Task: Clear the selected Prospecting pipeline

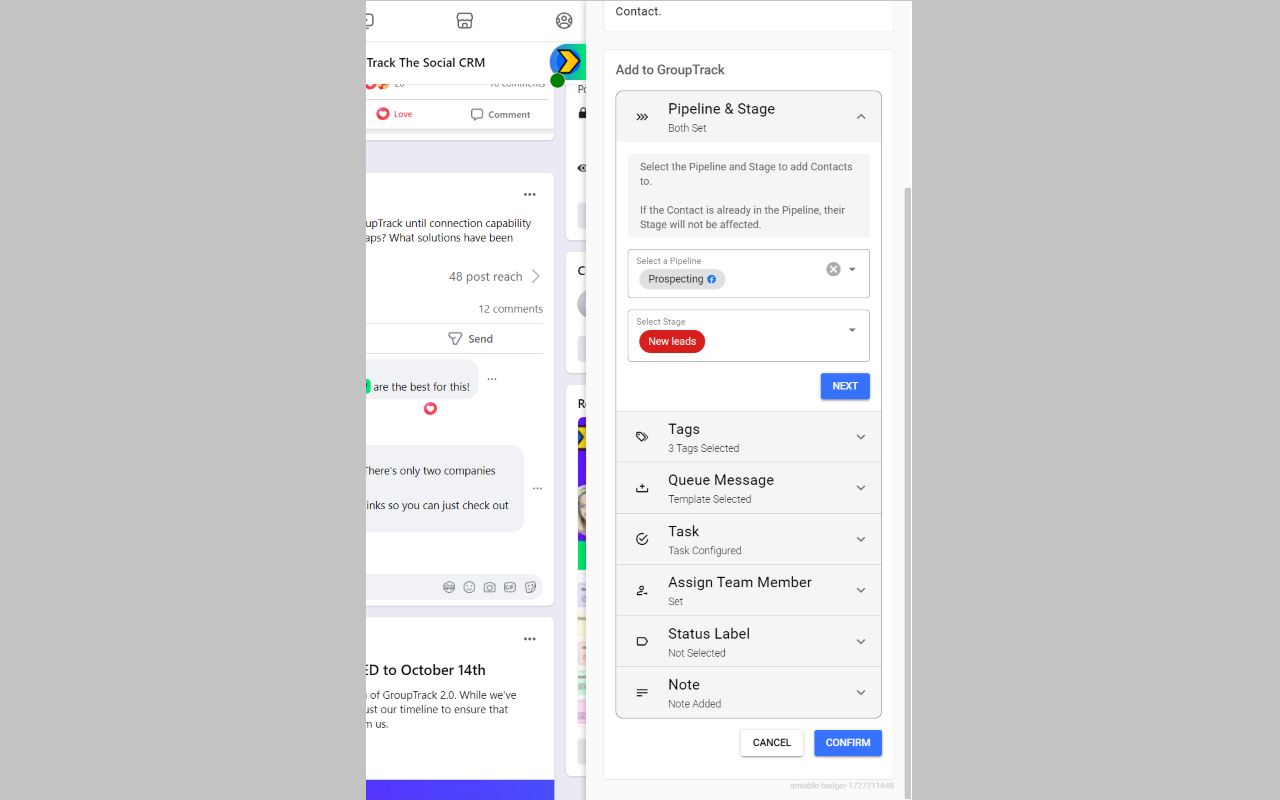Action: point(833,269)
